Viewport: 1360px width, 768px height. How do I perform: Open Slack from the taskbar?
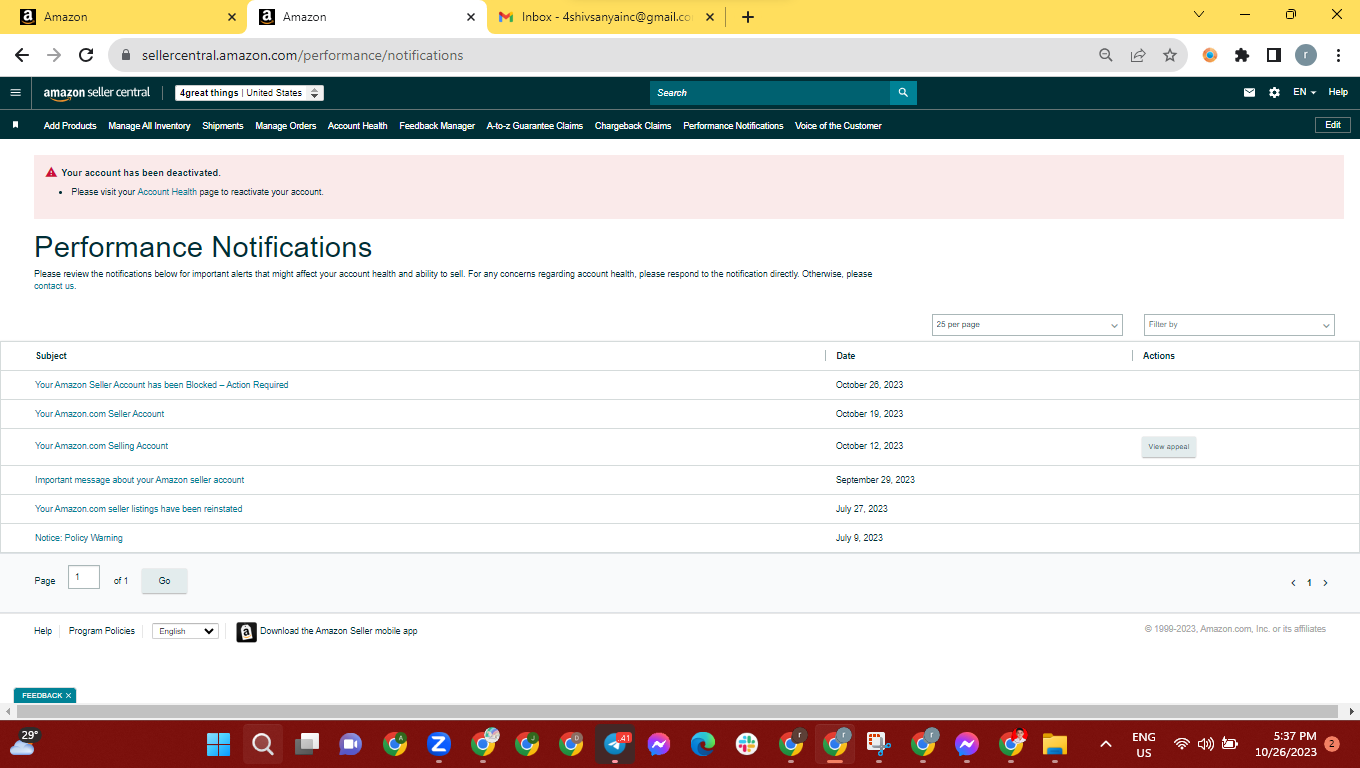(x=747, y=744)
